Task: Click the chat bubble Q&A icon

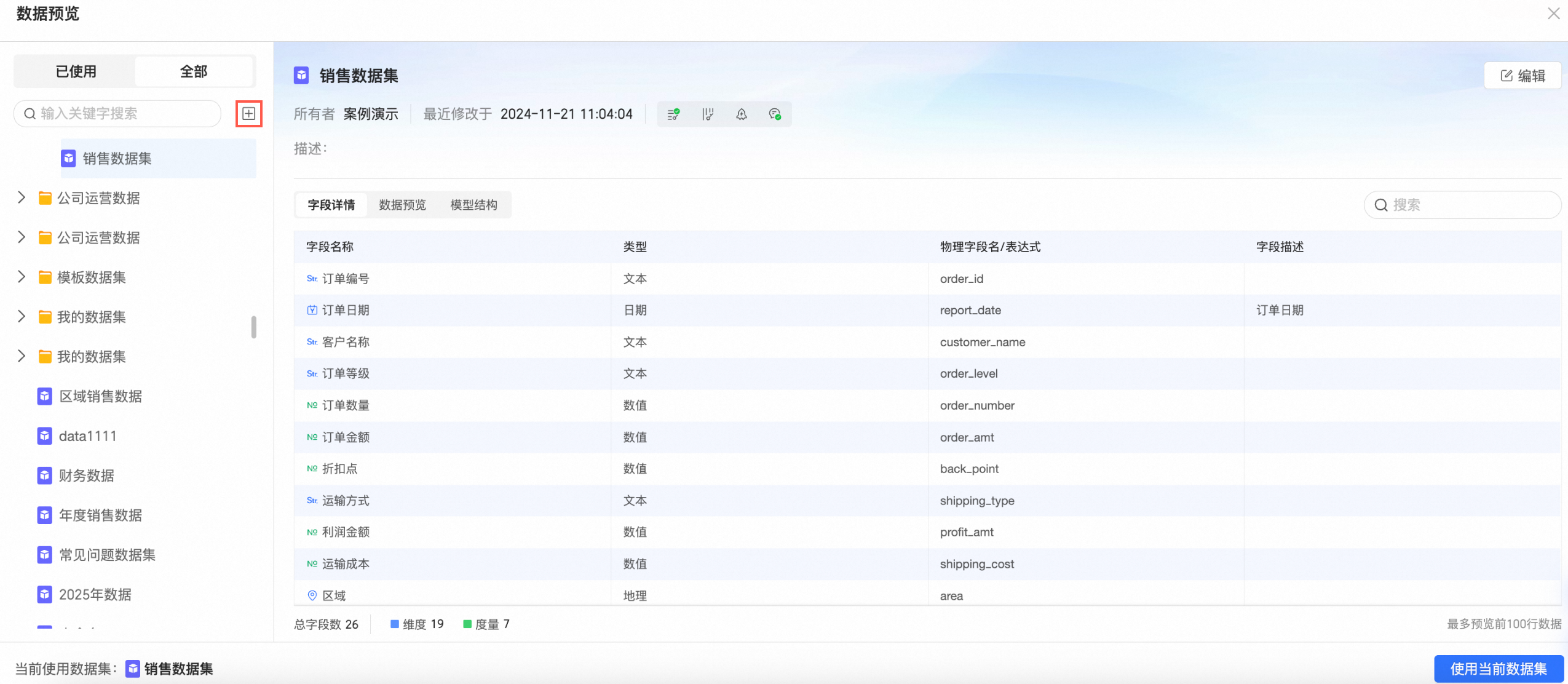Action: click(x=775, y=114)
